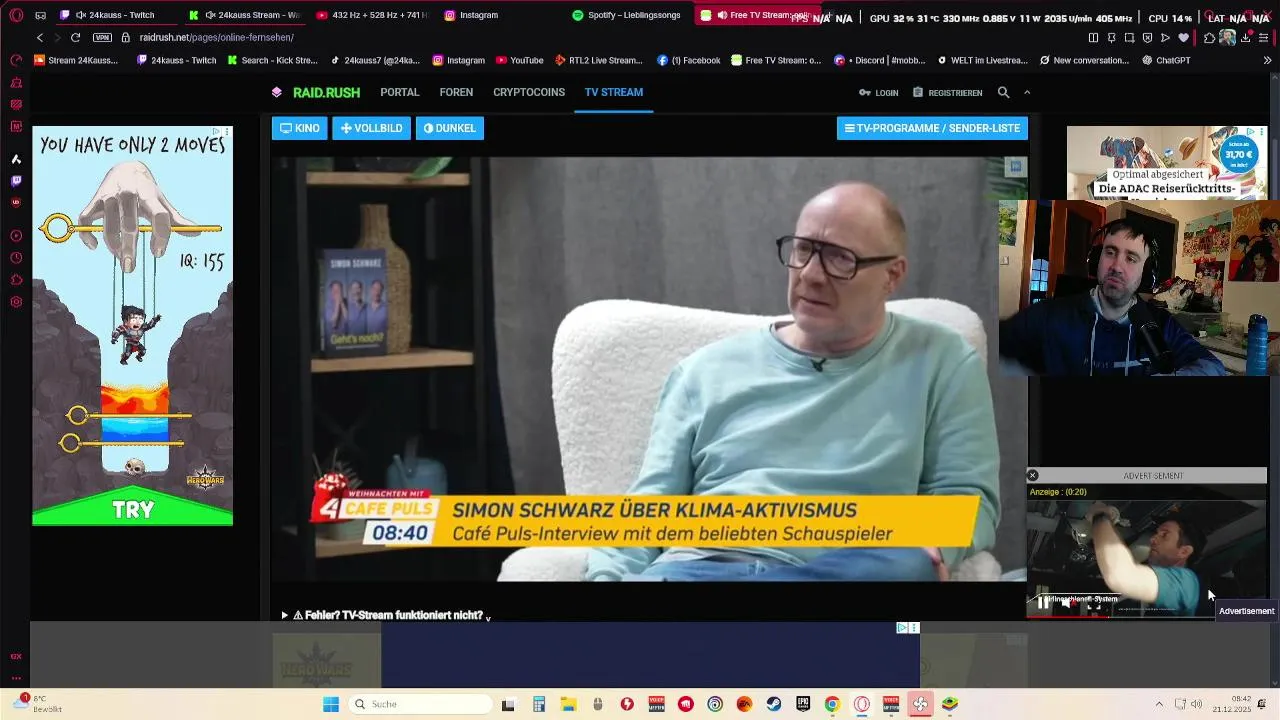Open Epic Games launcher from taskbar
This screenshot has height=720, width=1280.
tap(802, 704)
